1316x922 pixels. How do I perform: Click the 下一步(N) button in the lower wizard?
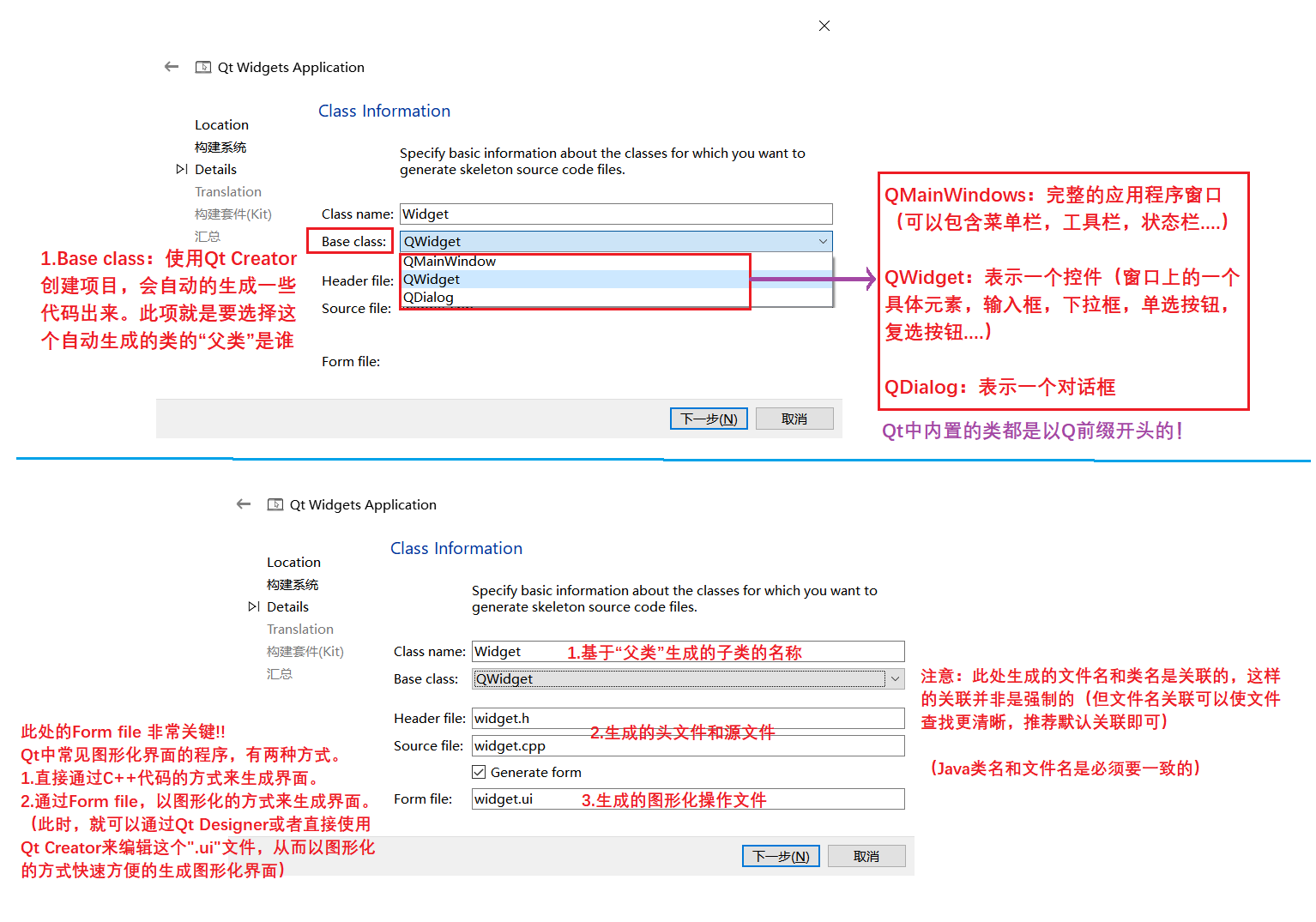[781, 856]
